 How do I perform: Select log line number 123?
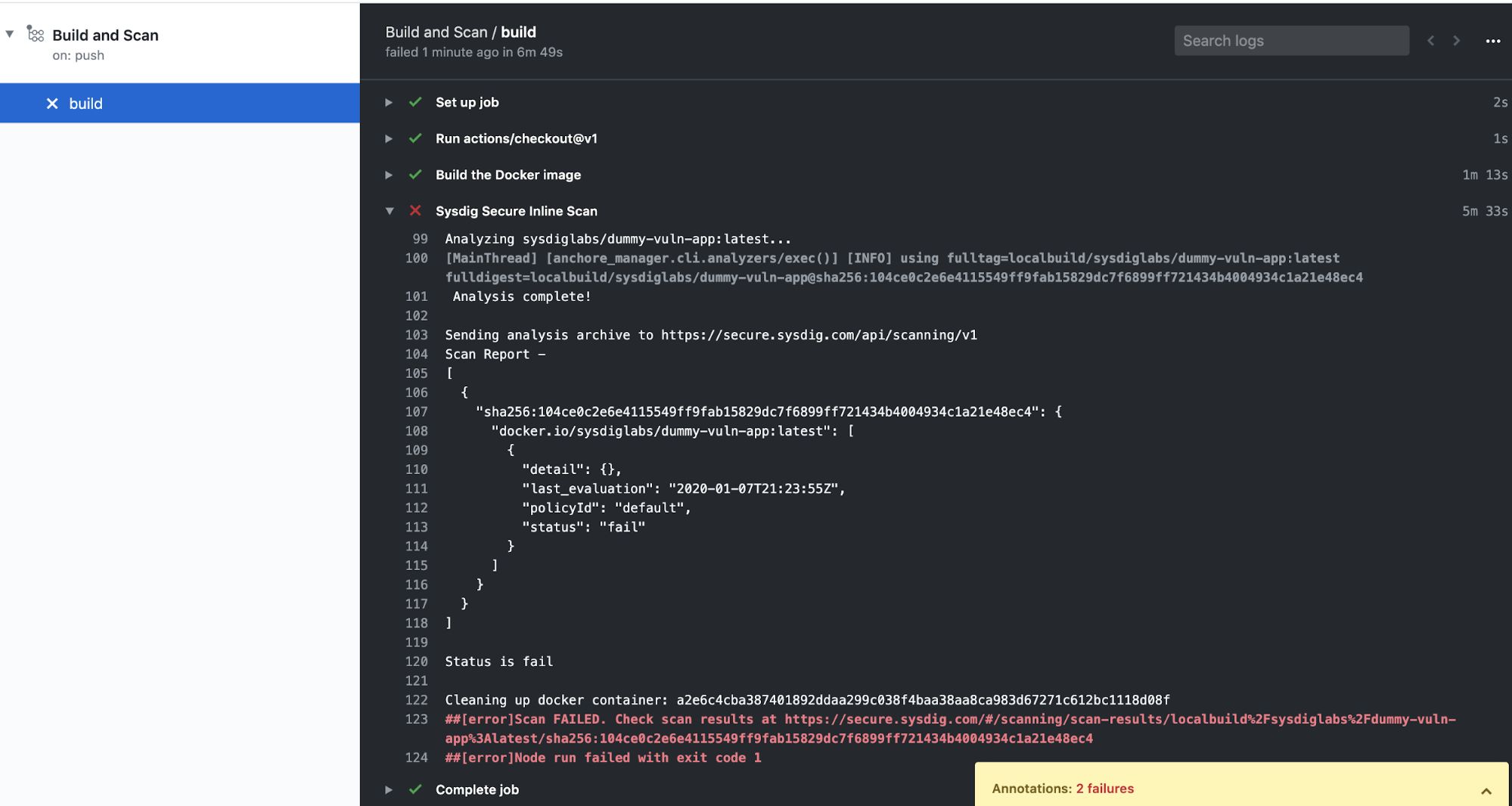tap(417, 719)
